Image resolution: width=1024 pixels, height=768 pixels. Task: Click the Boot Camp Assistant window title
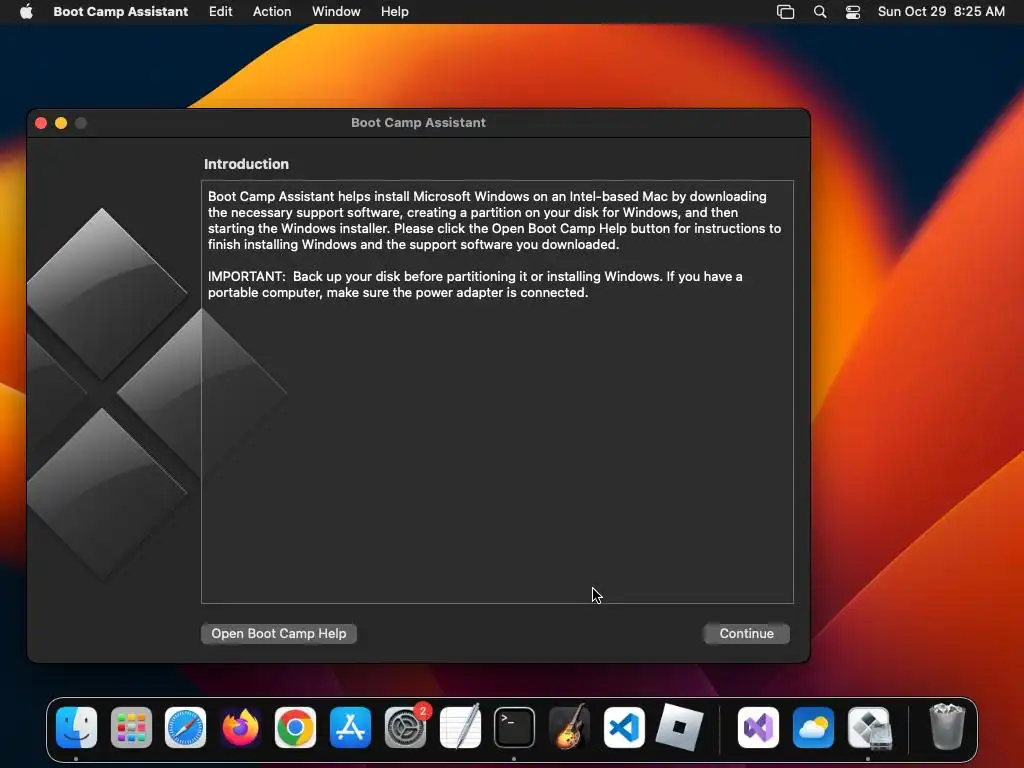(418, 123)
